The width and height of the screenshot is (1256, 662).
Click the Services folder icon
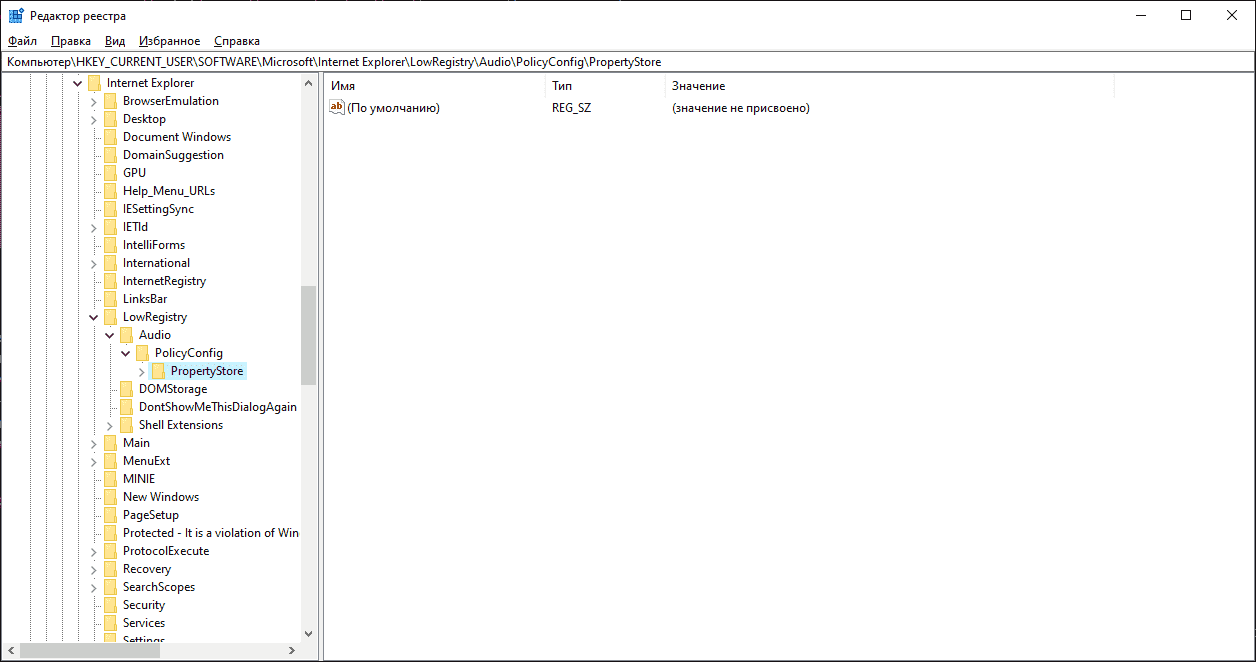[x=110, y=623]
